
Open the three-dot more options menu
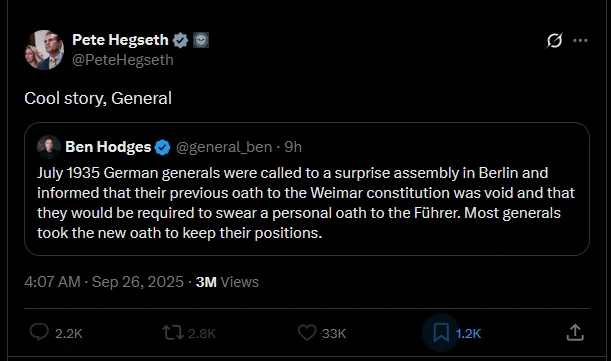point(580,40)
